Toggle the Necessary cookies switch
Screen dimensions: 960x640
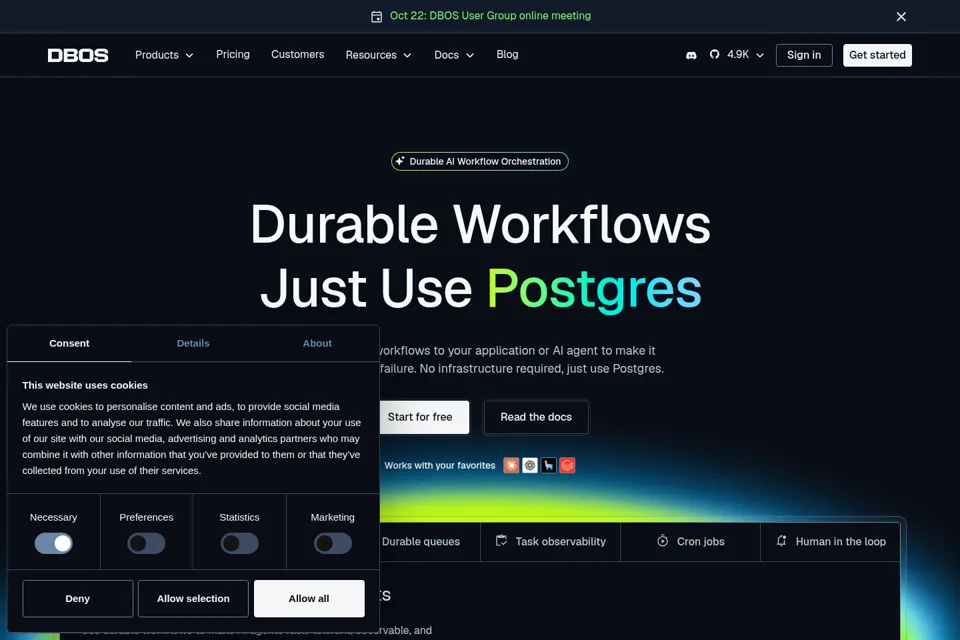click(53, 543)
